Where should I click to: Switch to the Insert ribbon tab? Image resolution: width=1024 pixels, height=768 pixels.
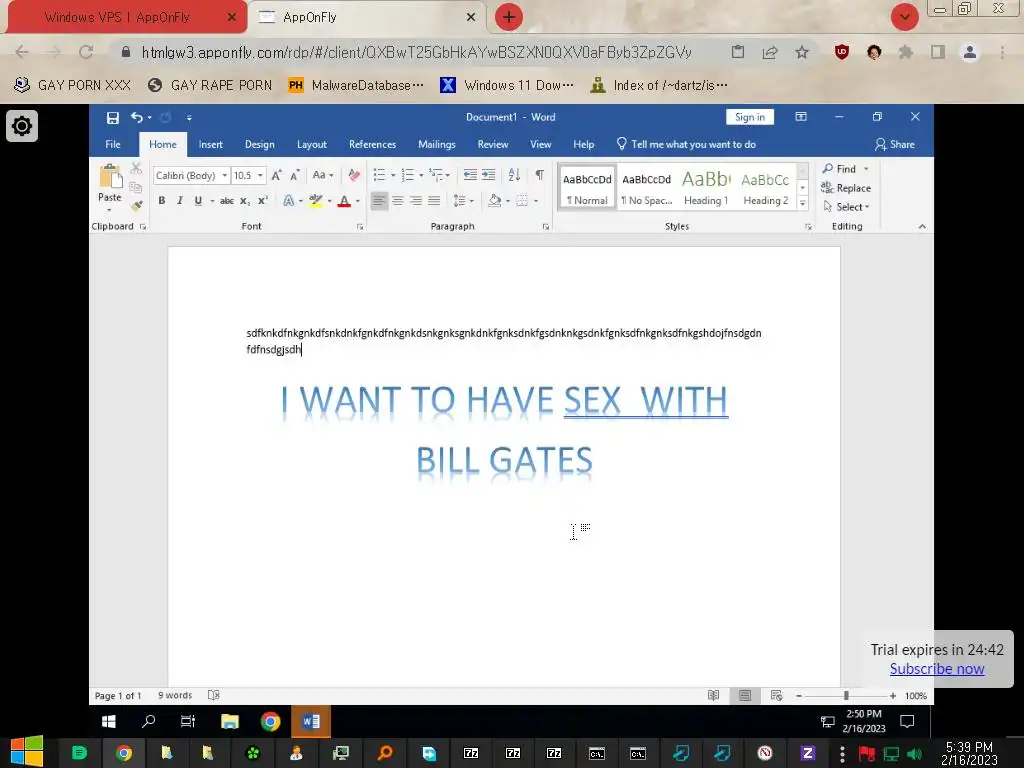click(210, 144)
